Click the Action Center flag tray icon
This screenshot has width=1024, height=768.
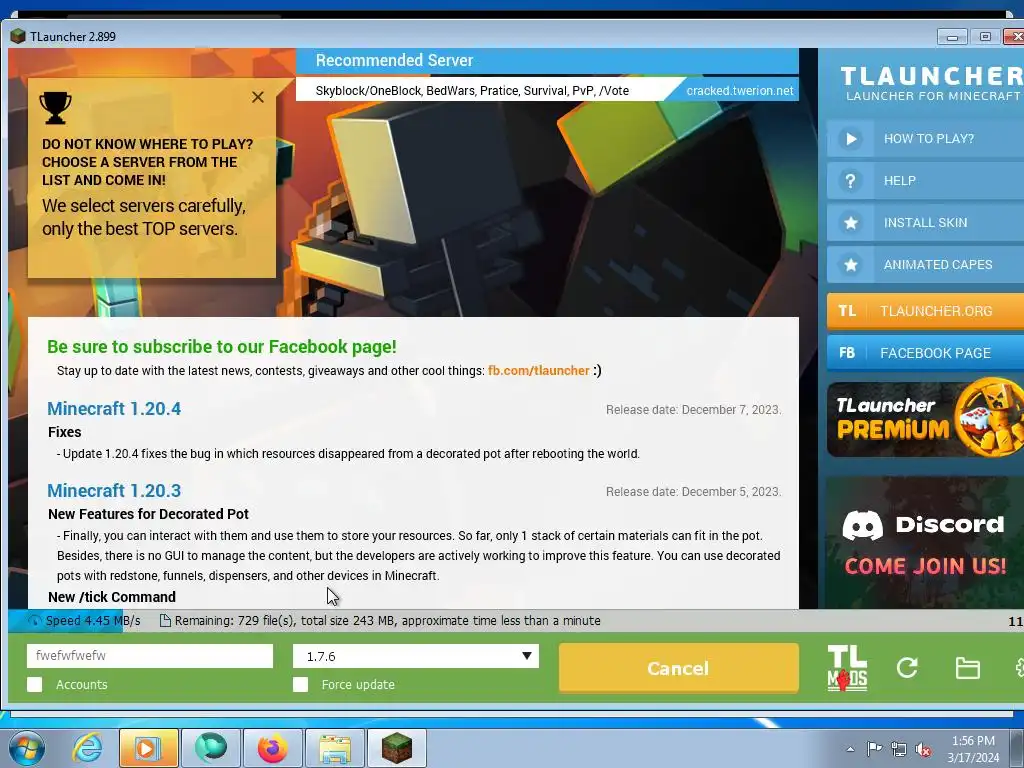874,748
